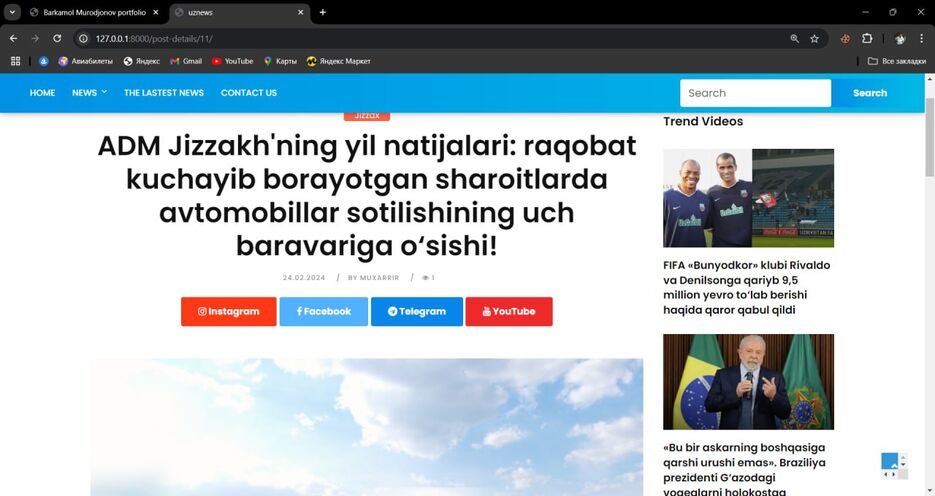
Task: Open the profile avatar menu
Action: tap(900, 38)
